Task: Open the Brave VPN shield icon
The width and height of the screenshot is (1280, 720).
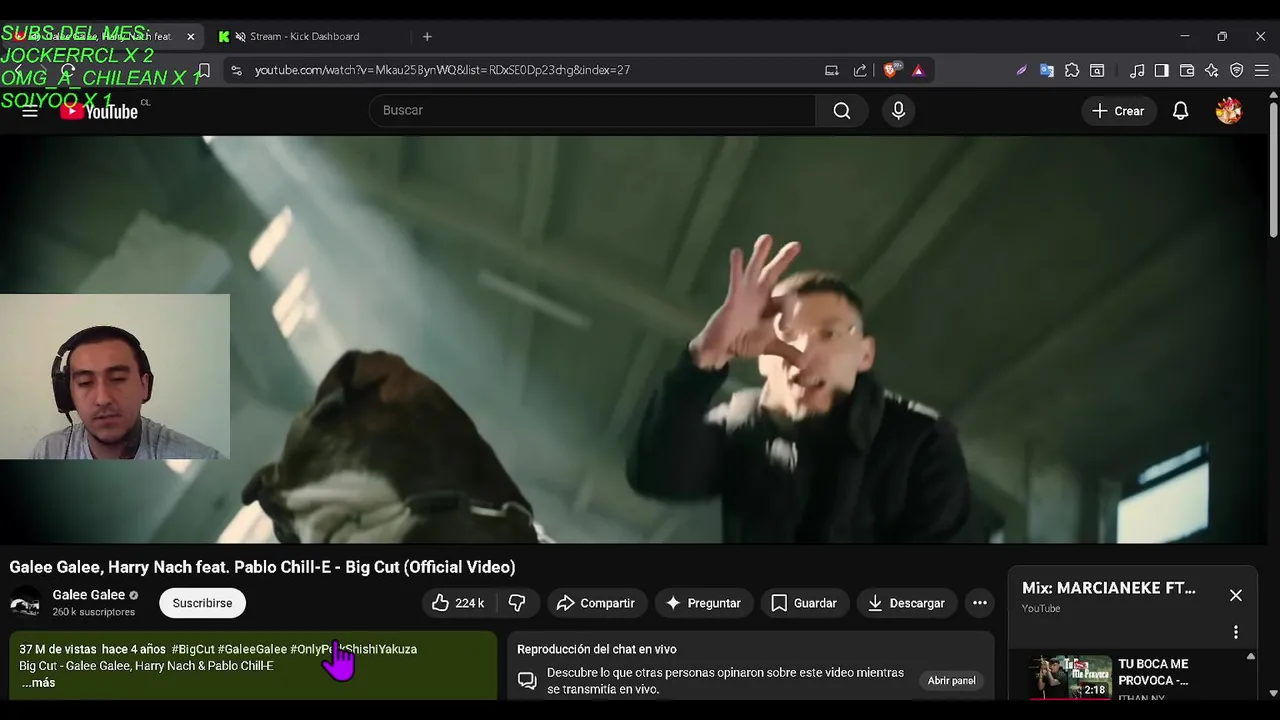Action: point(1237,70)
